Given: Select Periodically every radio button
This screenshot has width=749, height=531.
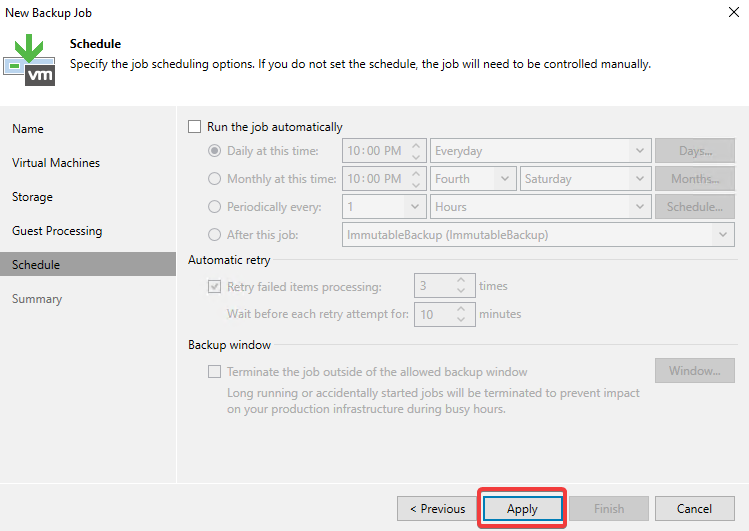Looking at the screenshot, I should click(x=214, y=207).
